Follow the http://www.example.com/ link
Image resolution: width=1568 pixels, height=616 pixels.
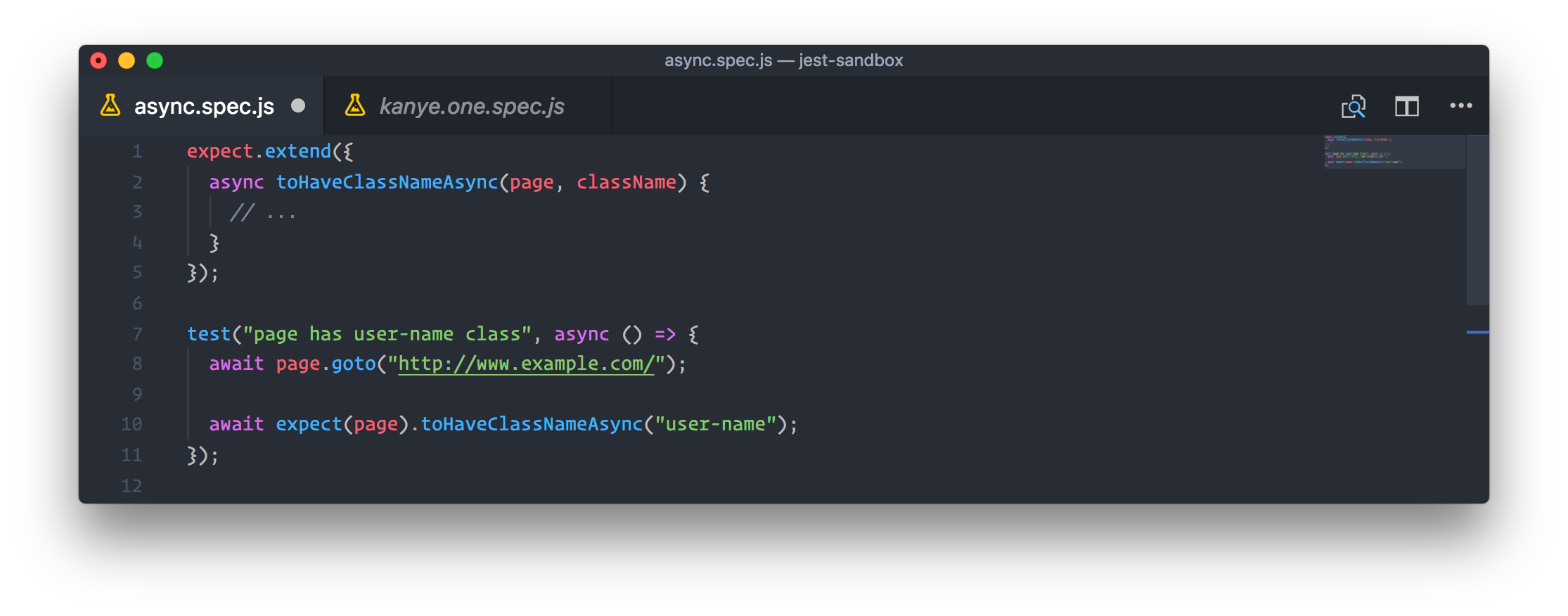tap(526, 364)
